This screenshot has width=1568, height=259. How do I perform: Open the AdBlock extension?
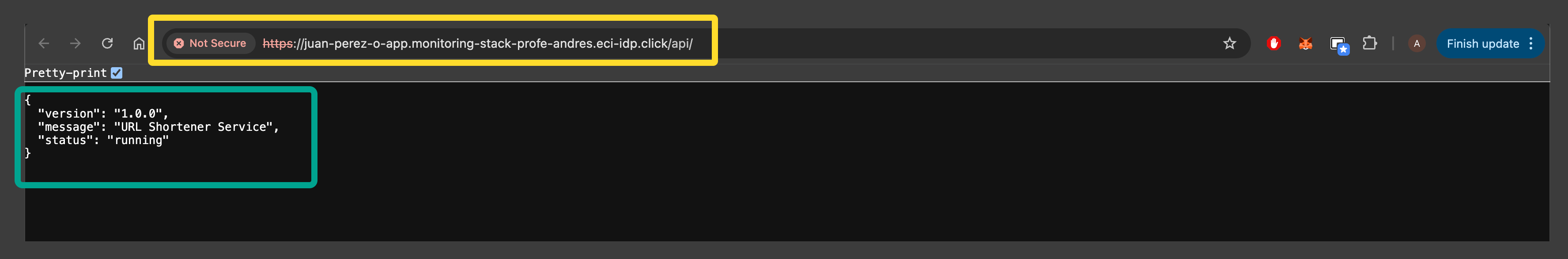click(x=1273, y=43)
